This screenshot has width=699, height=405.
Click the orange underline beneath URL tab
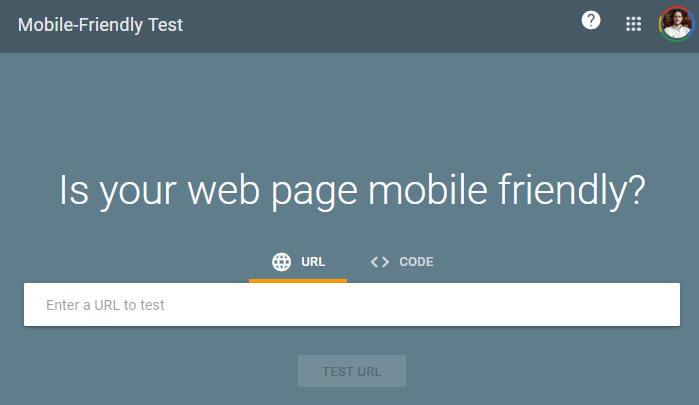[298, 281]
